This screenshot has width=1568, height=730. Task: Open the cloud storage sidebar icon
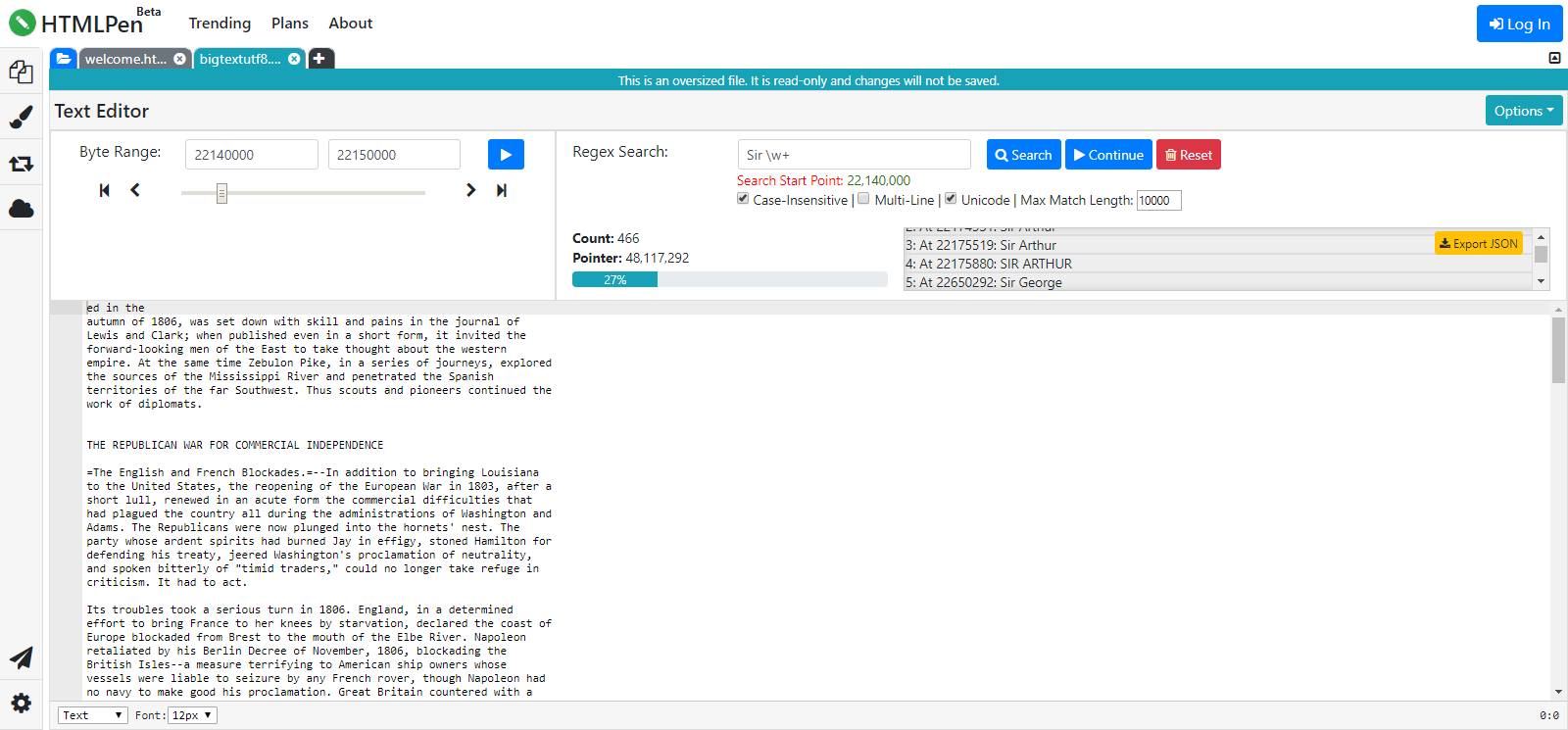21,208
